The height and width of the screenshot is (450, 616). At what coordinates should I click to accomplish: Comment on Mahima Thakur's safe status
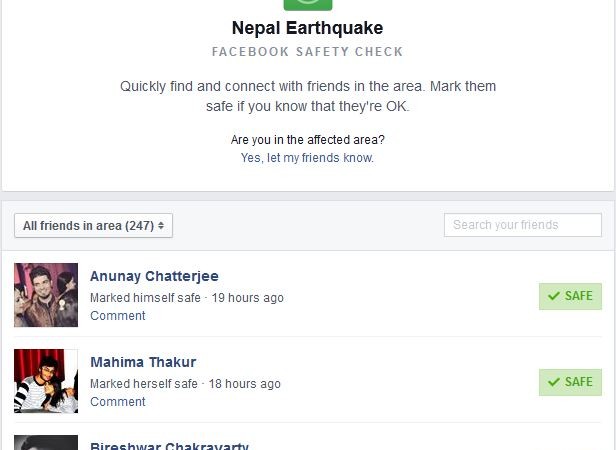tap(117, 402)
